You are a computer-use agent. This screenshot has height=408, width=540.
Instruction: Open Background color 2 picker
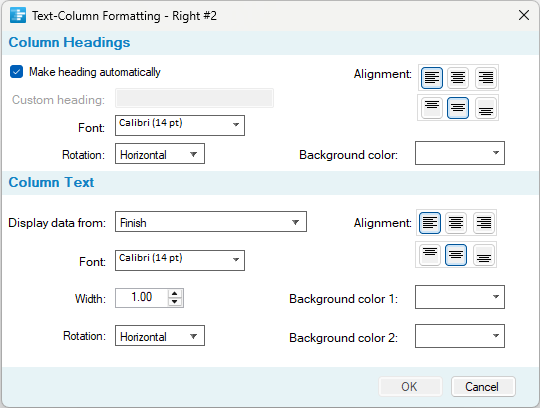pyautogui.click(x=460, y=336)
